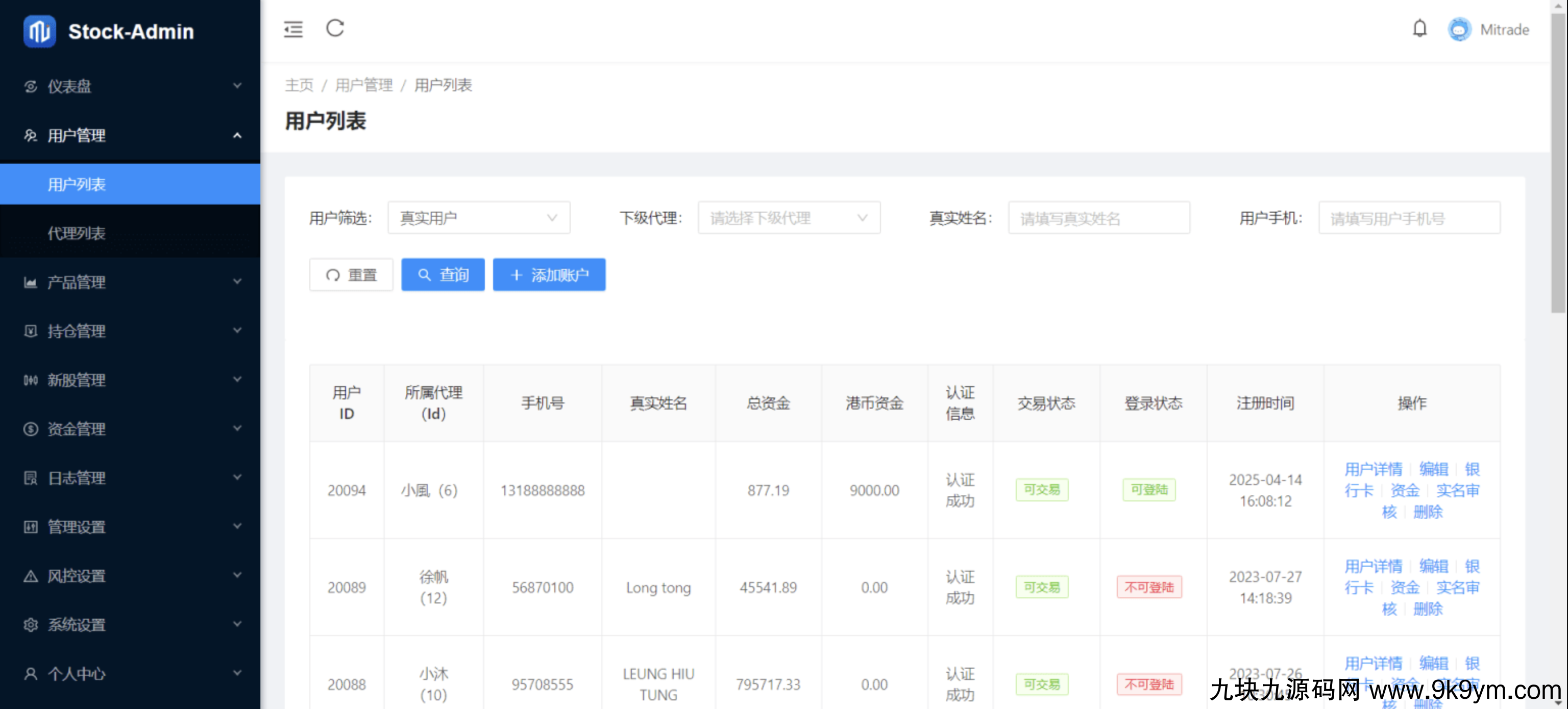
Task: Open 代理列表 in sidebar
Action: 77,233
